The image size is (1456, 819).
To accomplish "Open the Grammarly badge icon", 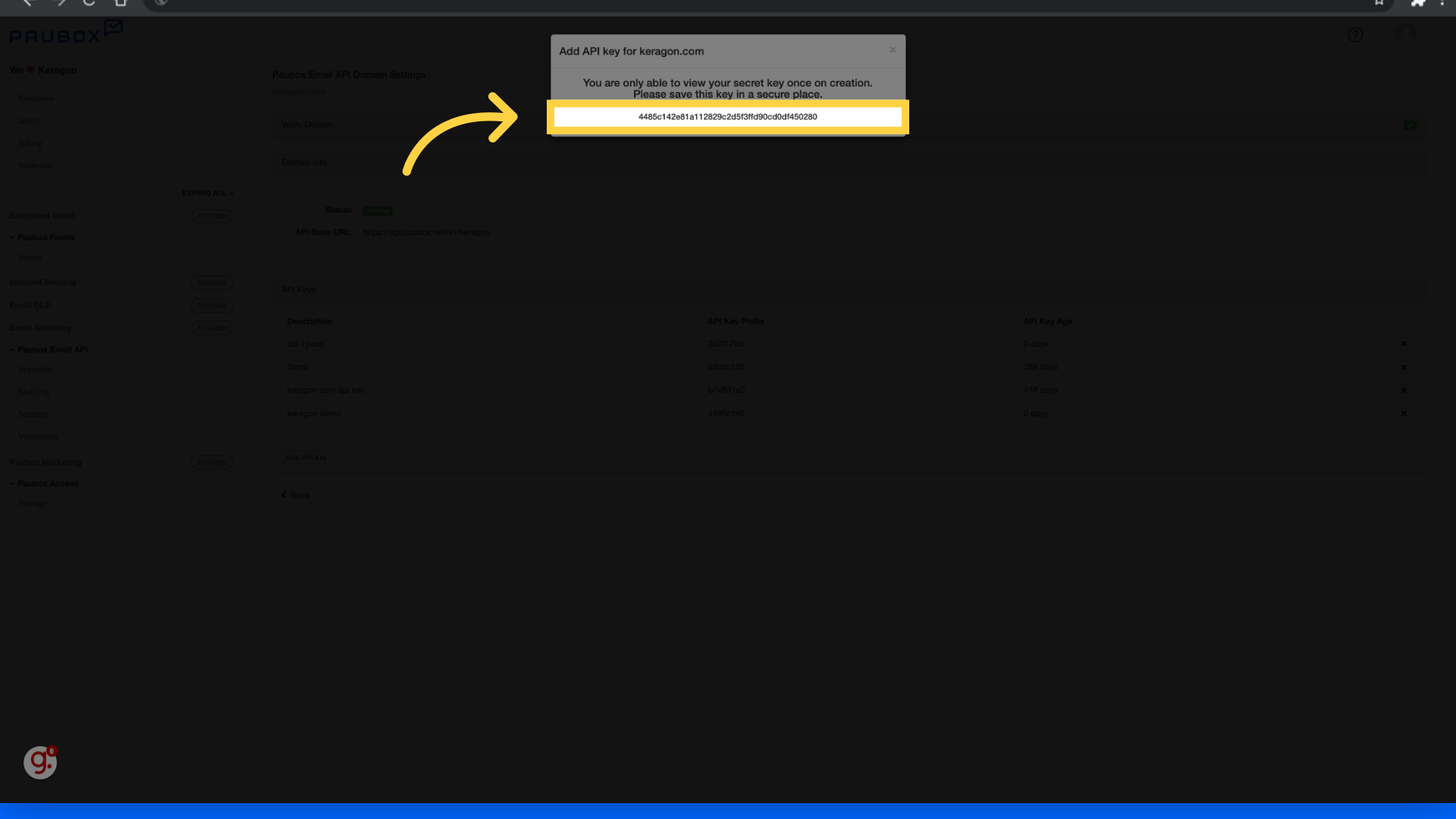I will [x=40, y=762].
